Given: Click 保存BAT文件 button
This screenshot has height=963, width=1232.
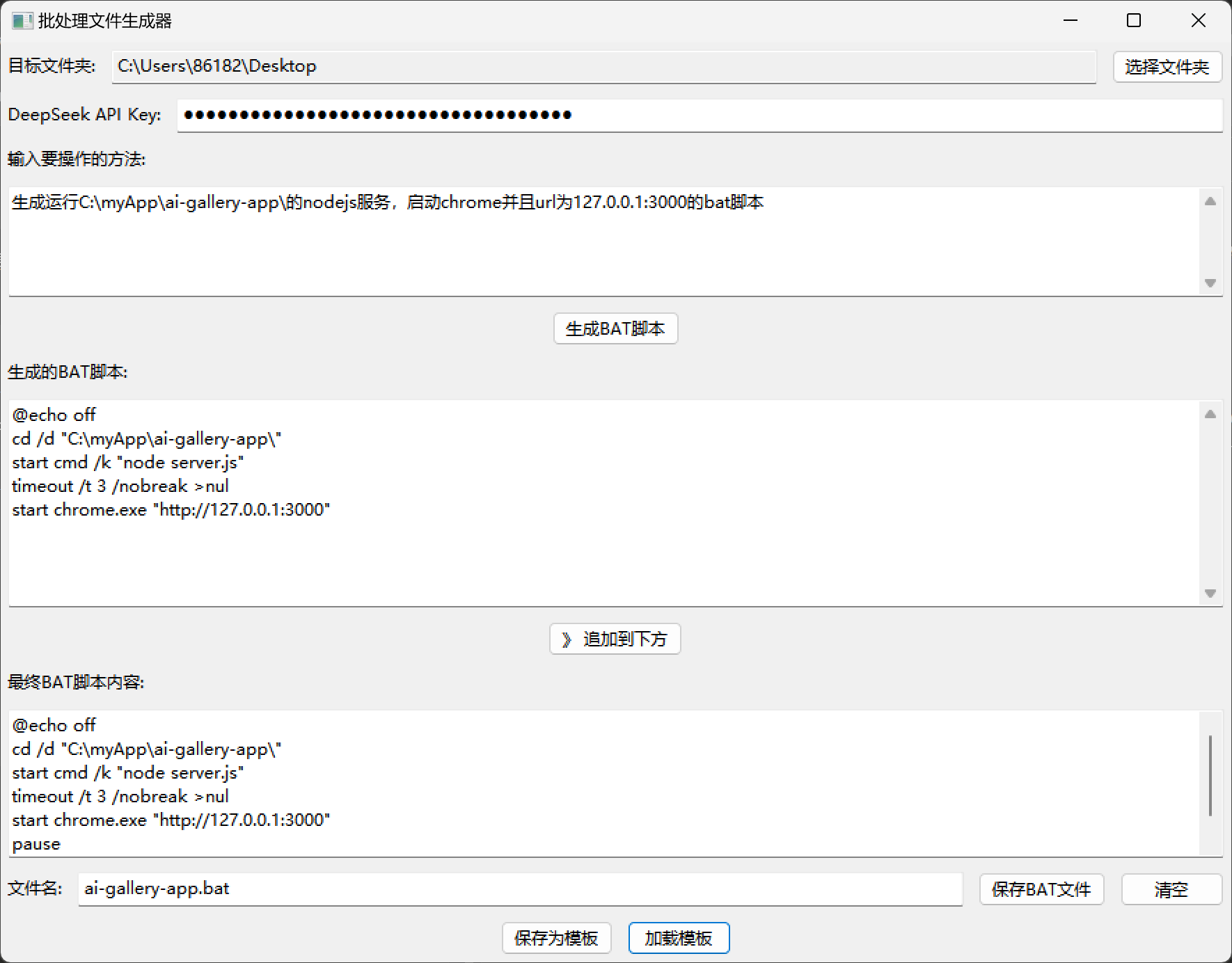Looking at the screenshot, I should point(1041,889).
